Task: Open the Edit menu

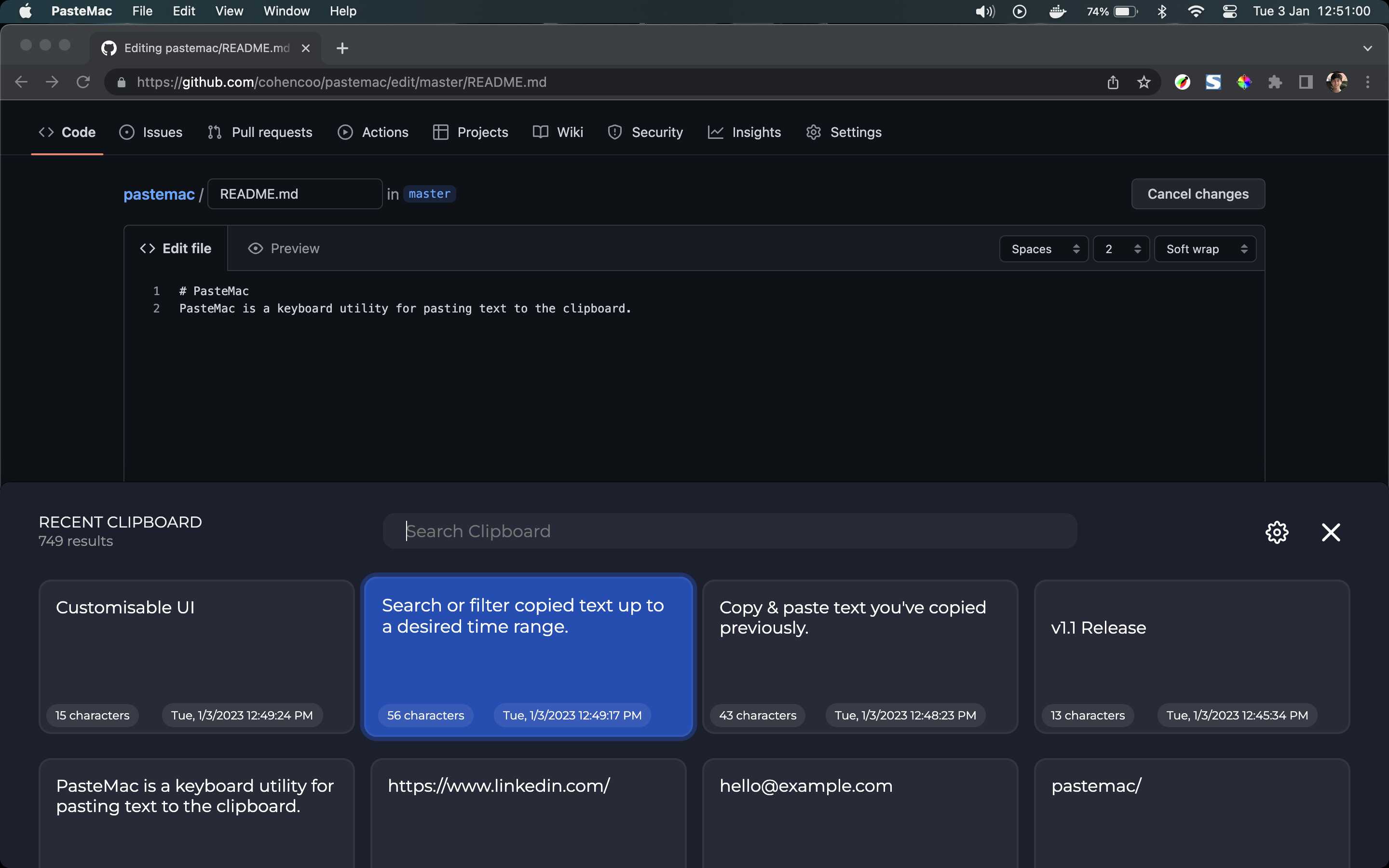Action: [184, 11]
